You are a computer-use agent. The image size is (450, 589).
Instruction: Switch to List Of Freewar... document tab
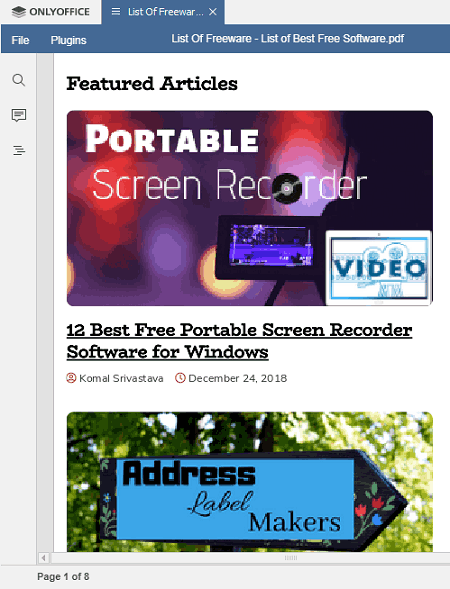(x=163, y=12)
